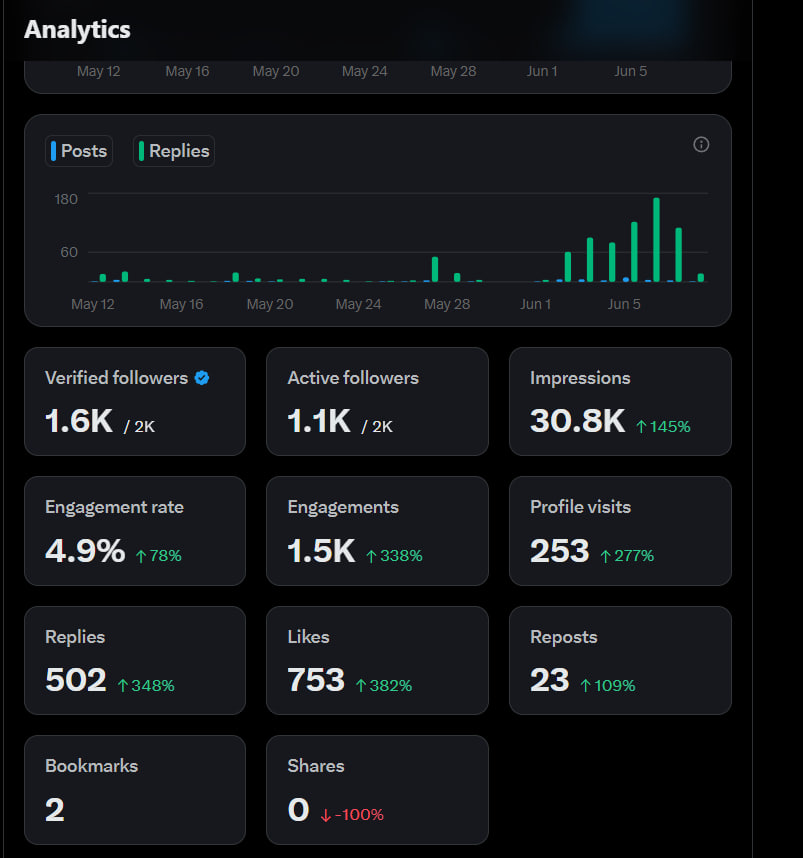803x858 pixels.
Task: Click the May 12 label on the replies chart
Action: point(93,304)
